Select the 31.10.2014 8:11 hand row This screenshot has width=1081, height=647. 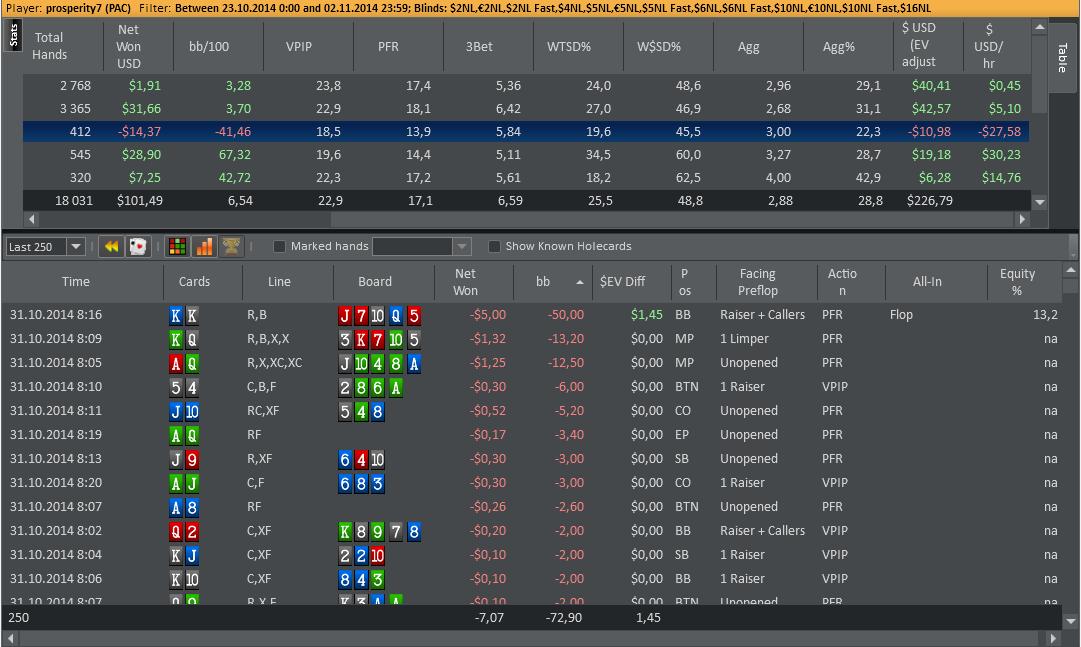[532, 410]
